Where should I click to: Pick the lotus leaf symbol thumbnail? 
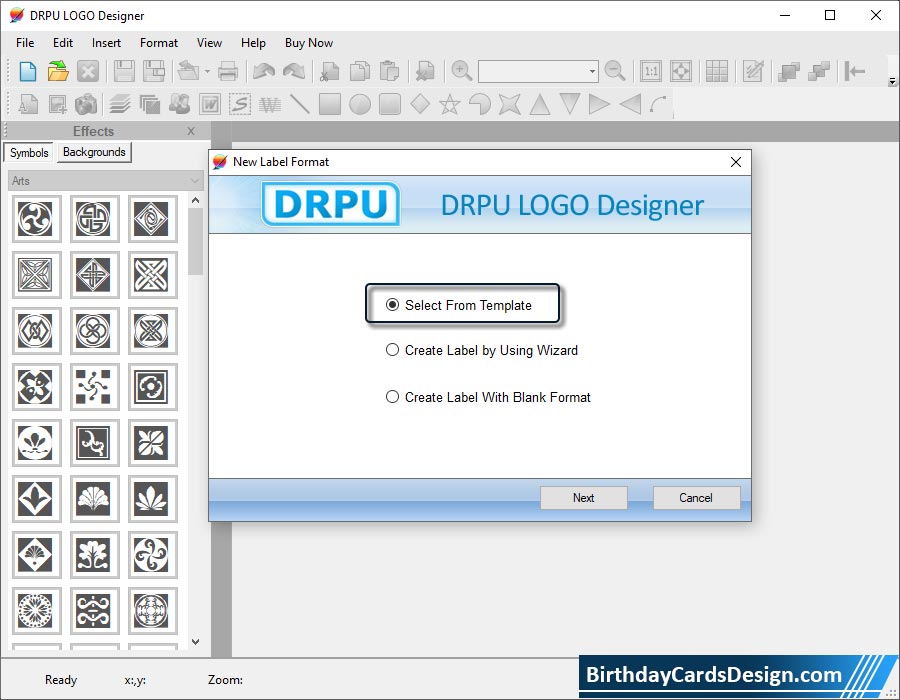(152, 498)
